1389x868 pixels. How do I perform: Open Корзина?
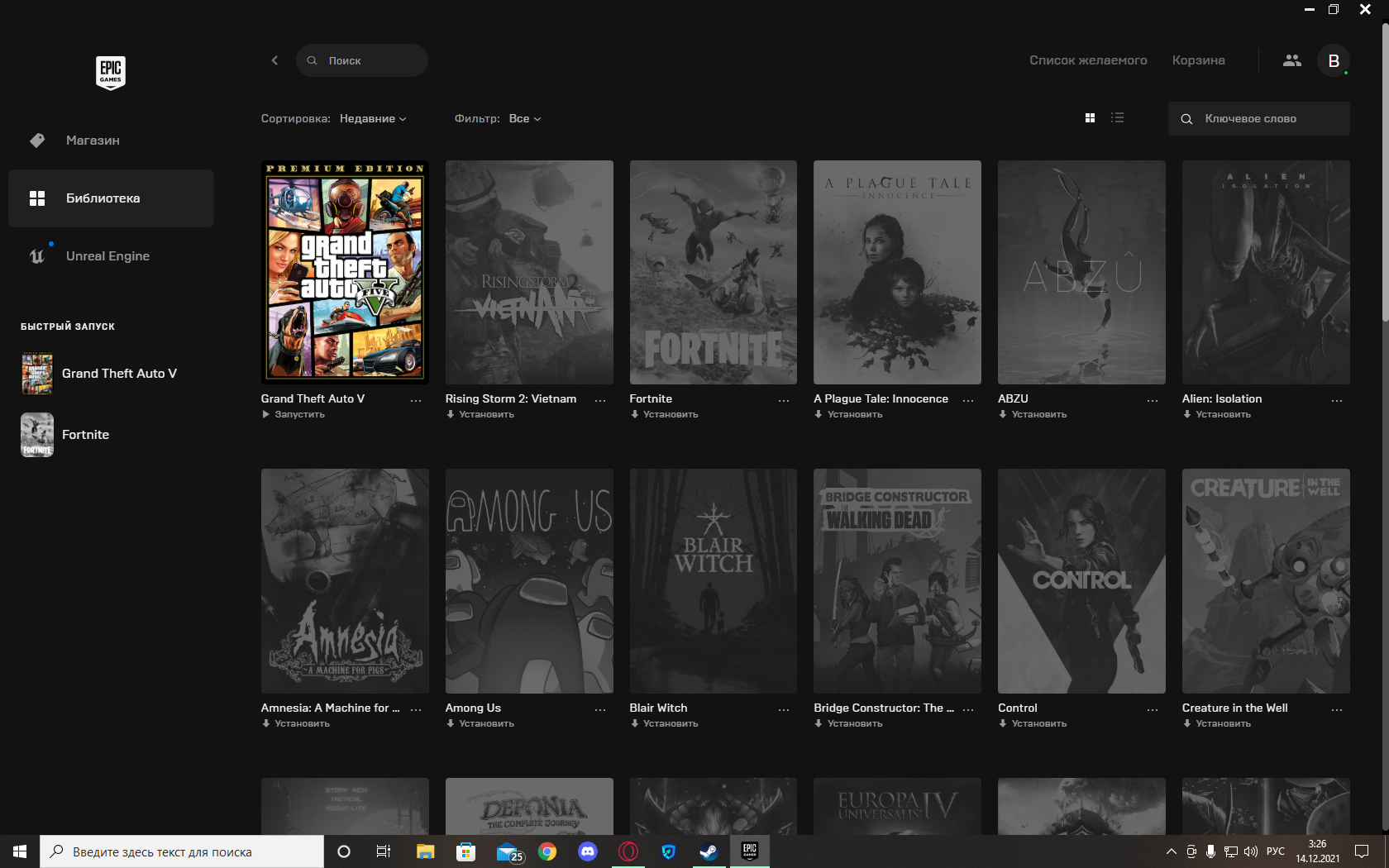coord(1198,60)
